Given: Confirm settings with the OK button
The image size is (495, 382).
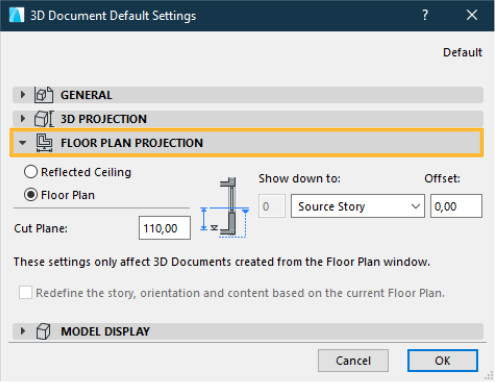Looking at the screenshot, I should tap(443, 360).
